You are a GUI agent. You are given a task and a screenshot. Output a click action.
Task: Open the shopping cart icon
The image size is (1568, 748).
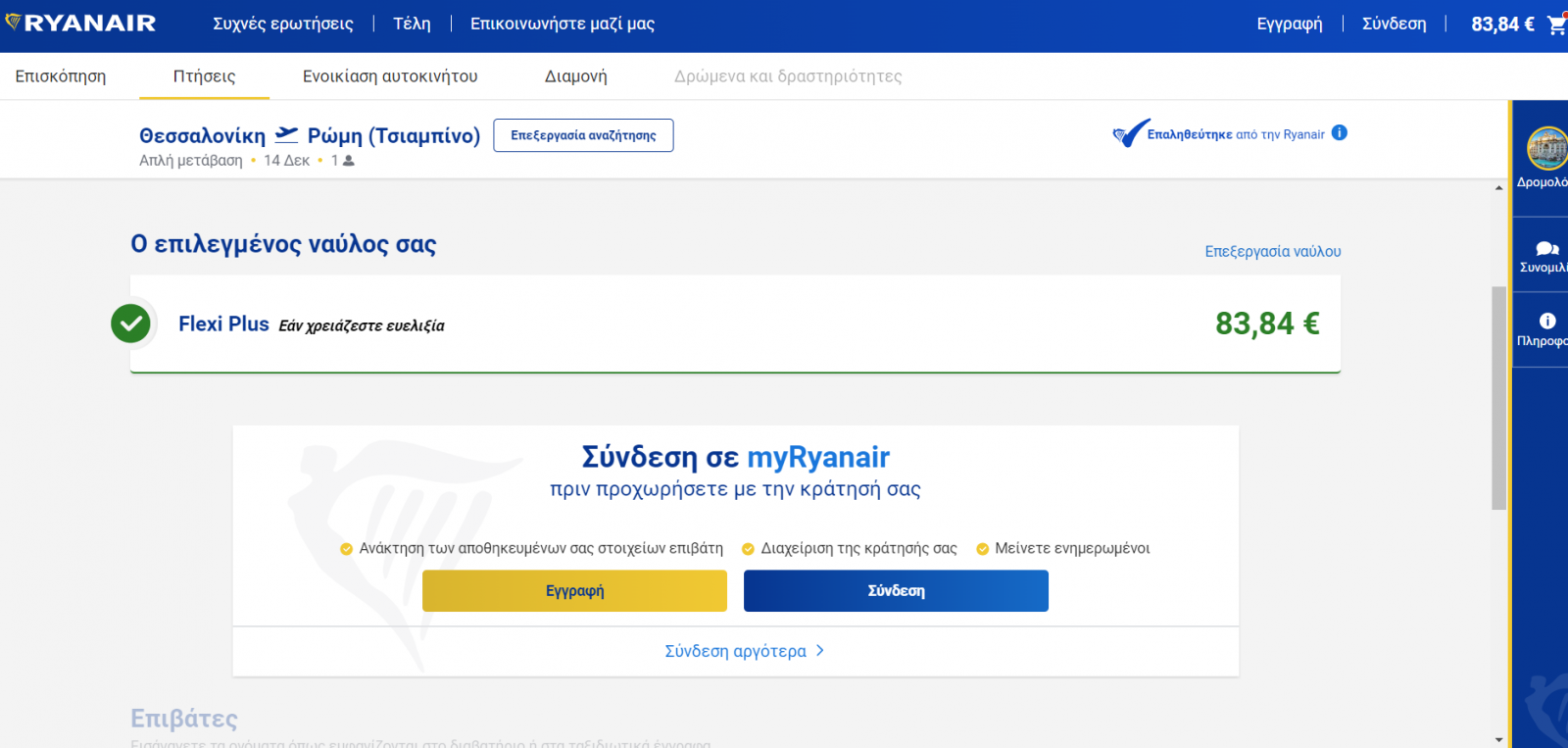pos(1556,25)
